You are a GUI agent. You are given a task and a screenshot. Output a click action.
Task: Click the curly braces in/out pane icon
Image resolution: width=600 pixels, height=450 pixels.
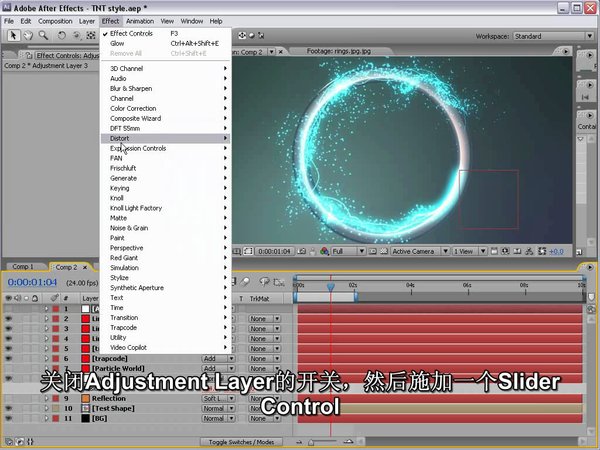coord(31,442)
